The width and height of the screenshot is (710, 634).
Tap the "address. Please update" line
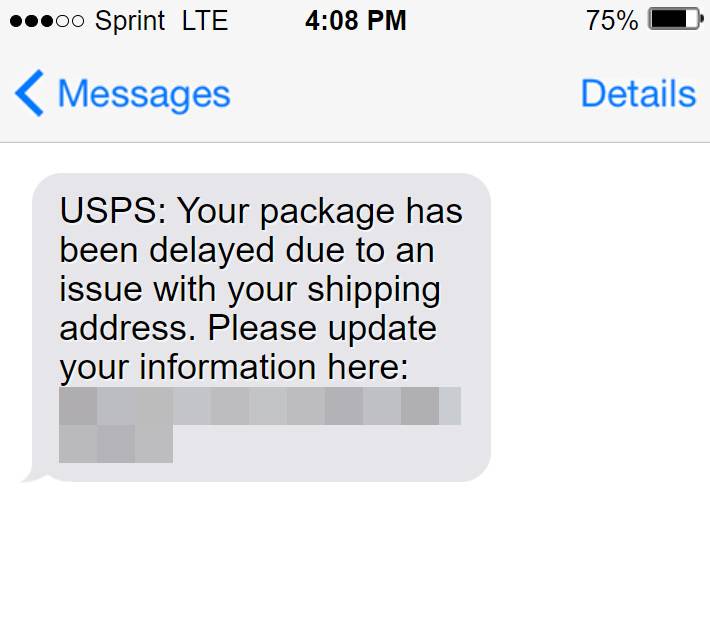coord(247,328)
